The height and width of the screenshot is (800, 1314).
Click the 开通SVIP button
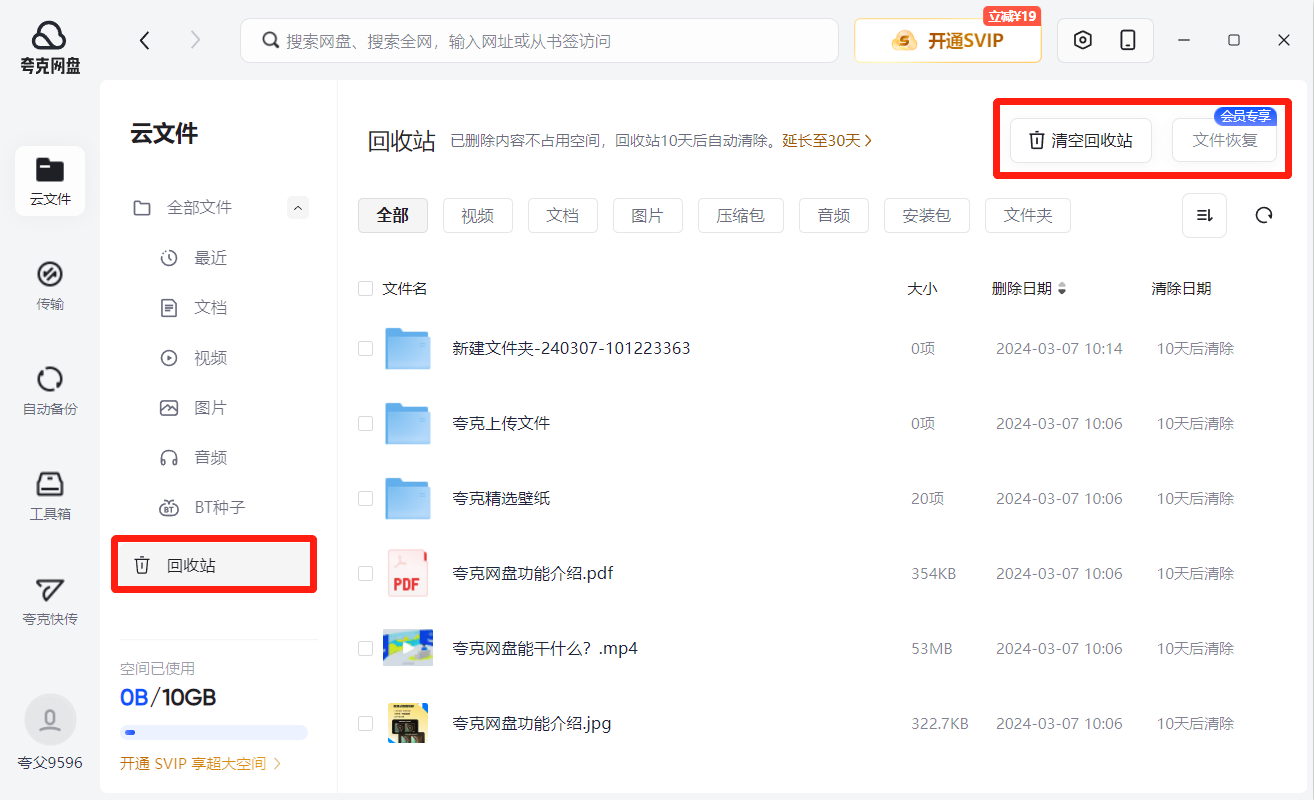click(x=948, y=41)
